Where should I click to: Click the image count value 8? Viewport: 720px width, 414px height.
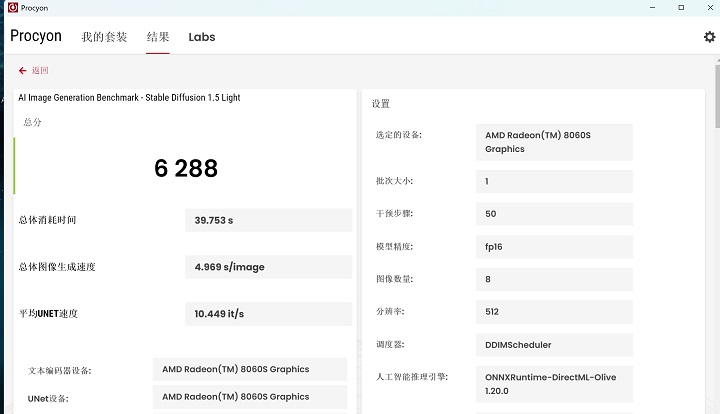[x=554, y=279]
